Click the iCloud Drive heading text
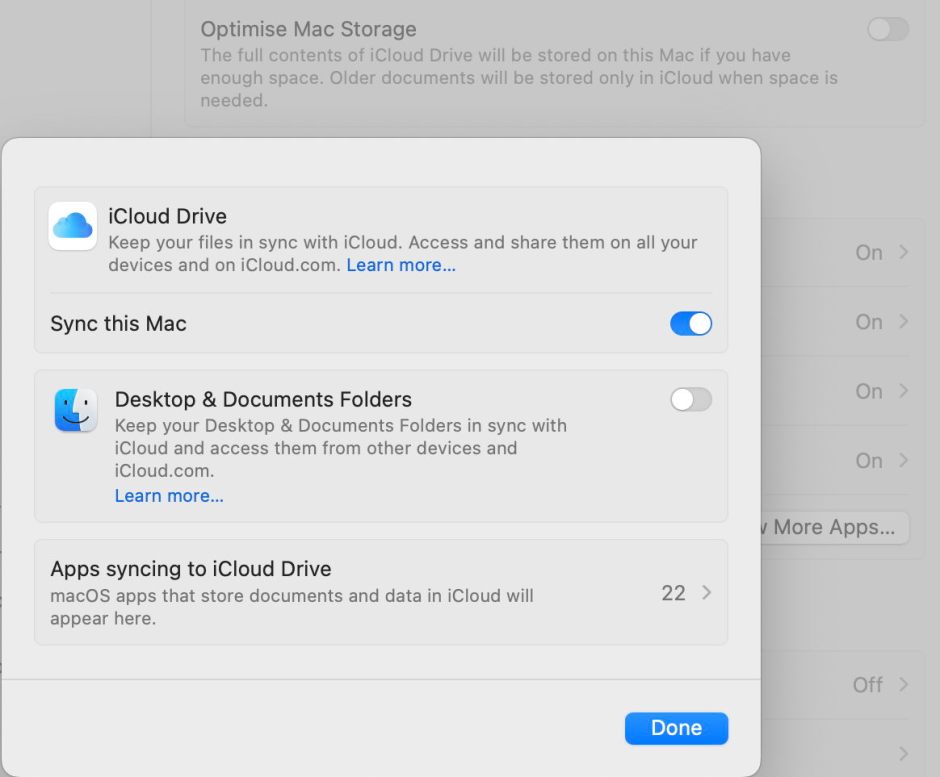Image resolution: width=940 pixels, height=777 pixels. tap(167, 216)
